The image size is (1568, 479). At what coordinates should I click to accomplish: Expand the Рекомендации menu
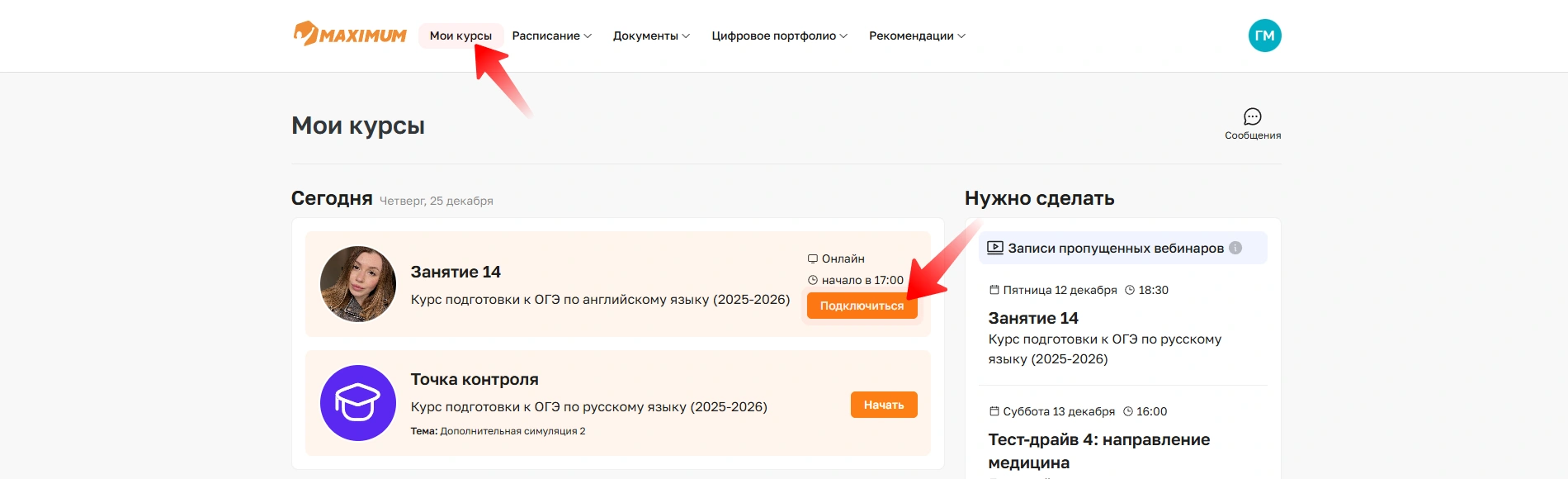(x=916, y=36)
